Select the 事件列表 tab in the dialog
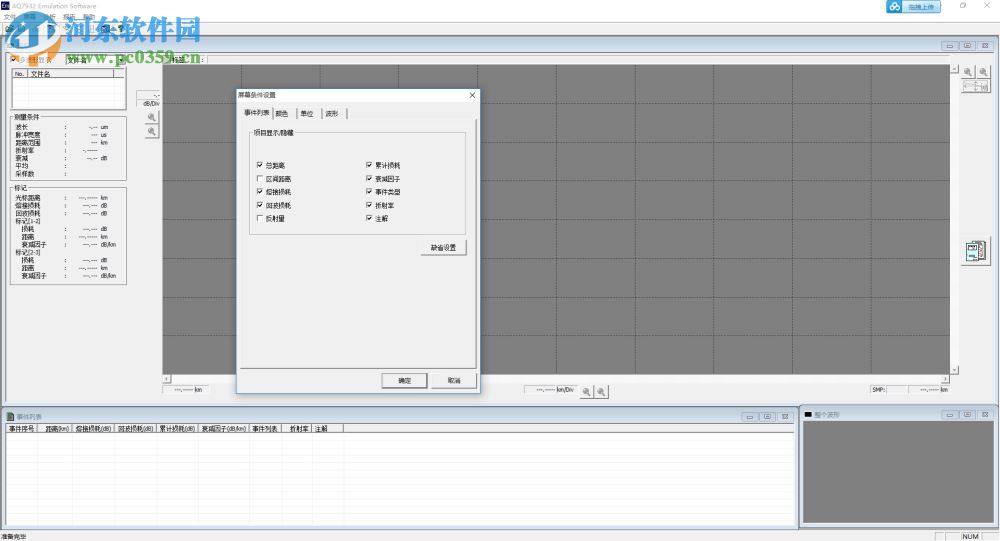1000x541 pixels. [256, 113]
